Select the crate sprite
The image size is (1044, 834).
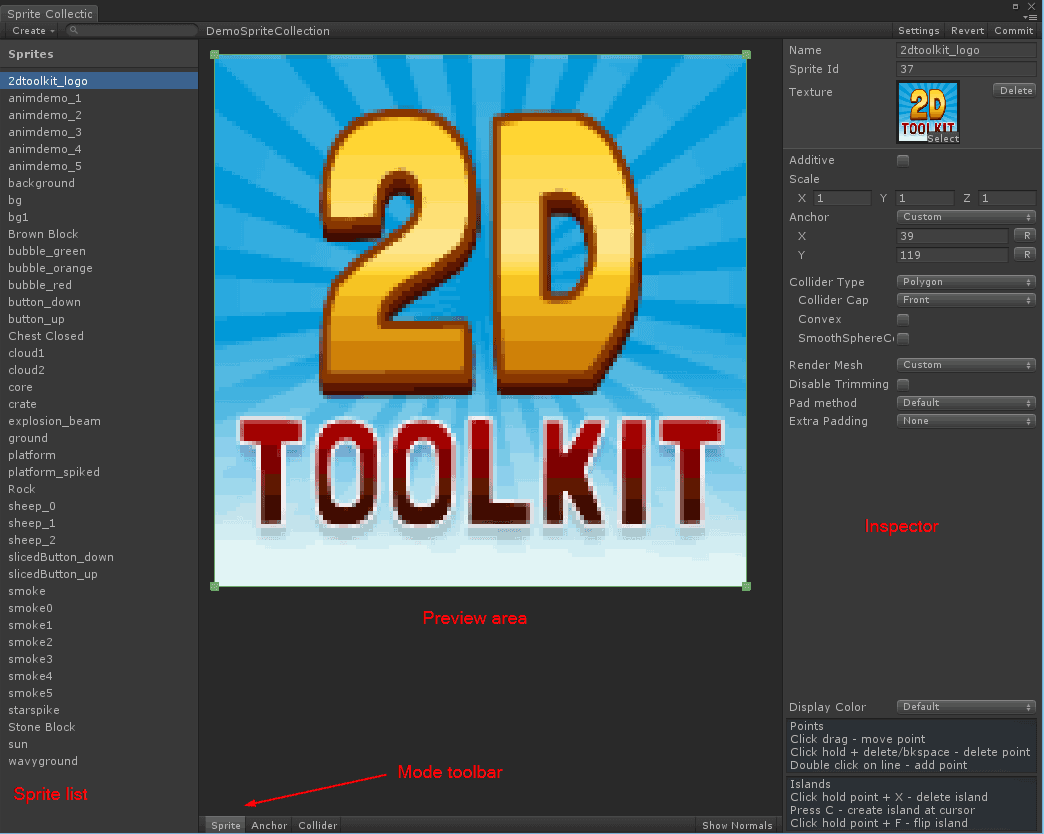(x=99, y=404)
